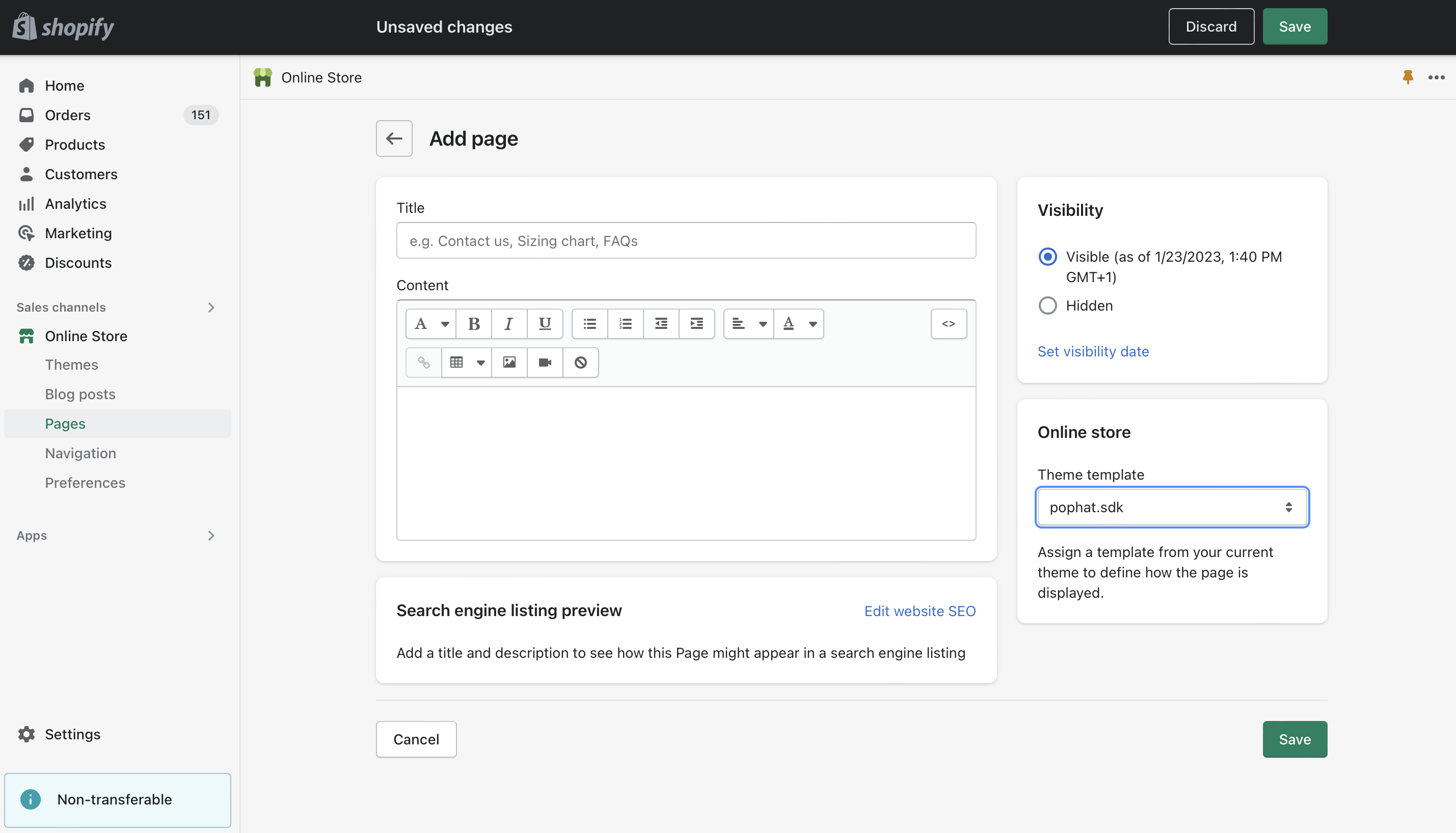Go to Themes under Online Store
Viewport: 1456px width, 833px height.
(71, 365)
